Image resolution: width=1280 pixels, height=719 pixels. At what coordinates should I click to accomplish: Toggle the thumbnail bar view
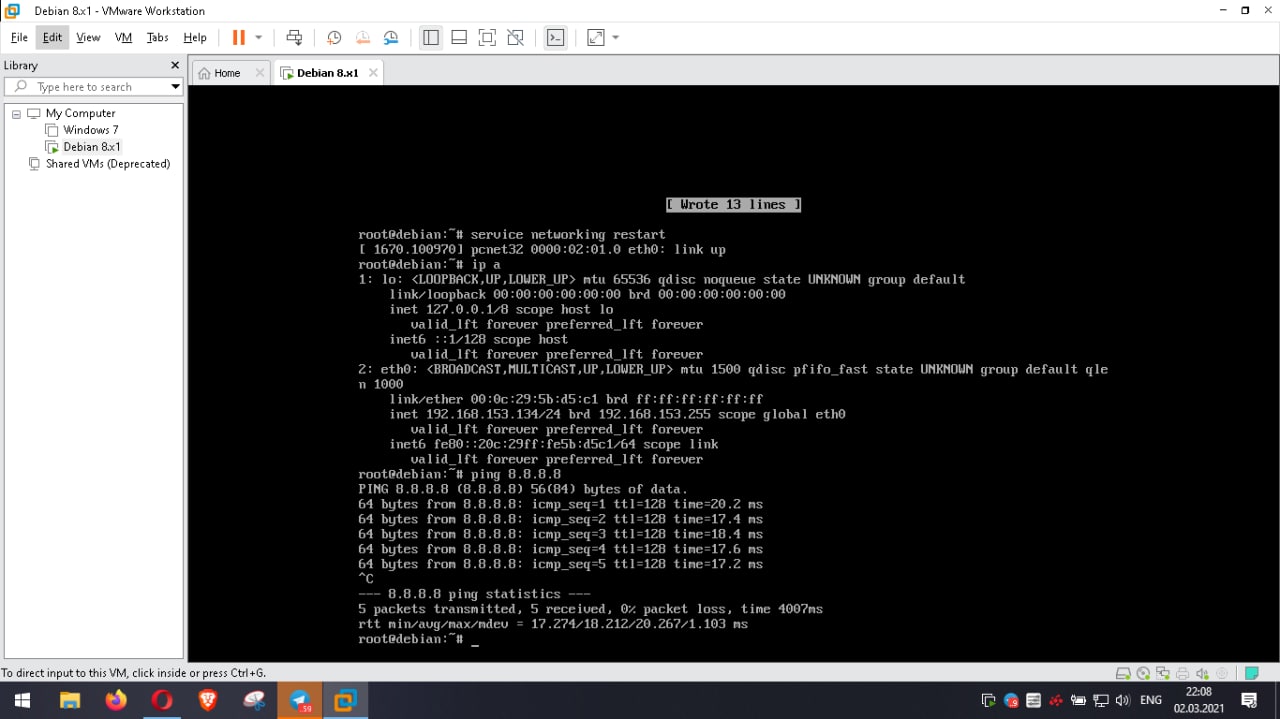459,37
